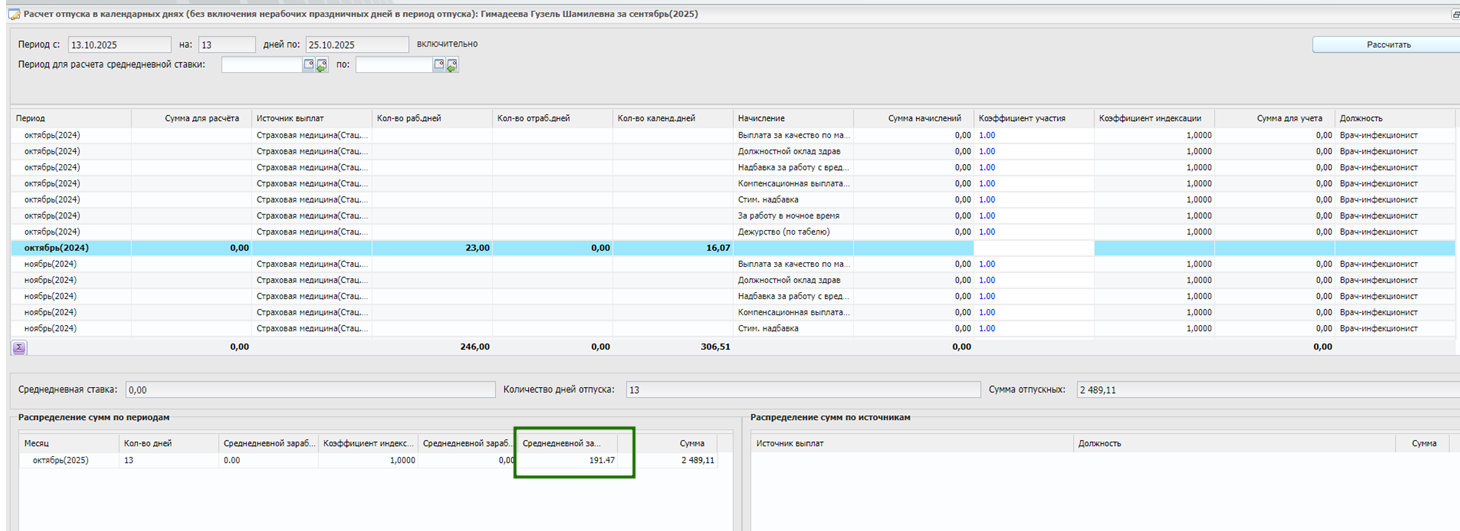1460x531 pixels.
Task: Click 'Источник выплат' header in sources panel
Action: pos(790,443)
